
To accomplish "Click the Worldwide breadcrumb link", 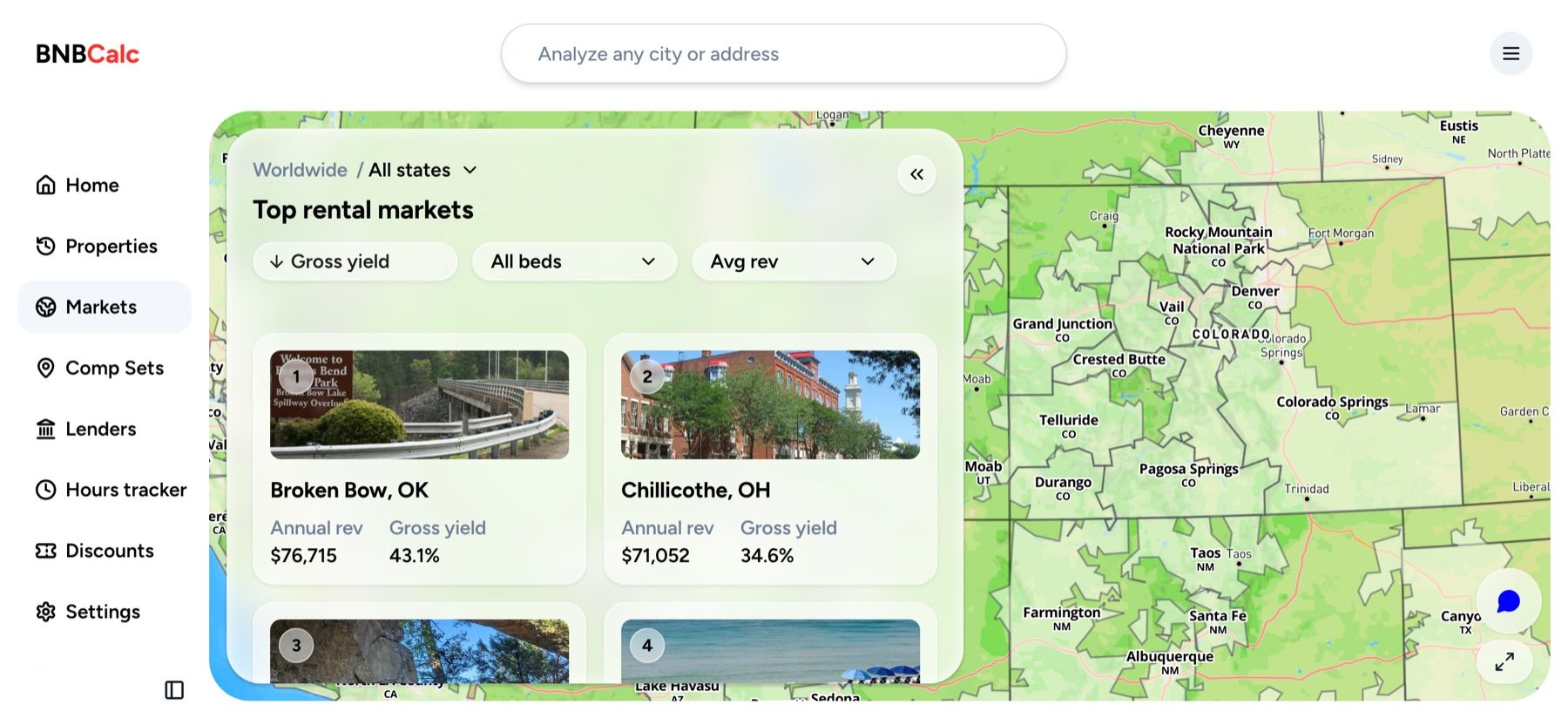I will coord(300,170).
